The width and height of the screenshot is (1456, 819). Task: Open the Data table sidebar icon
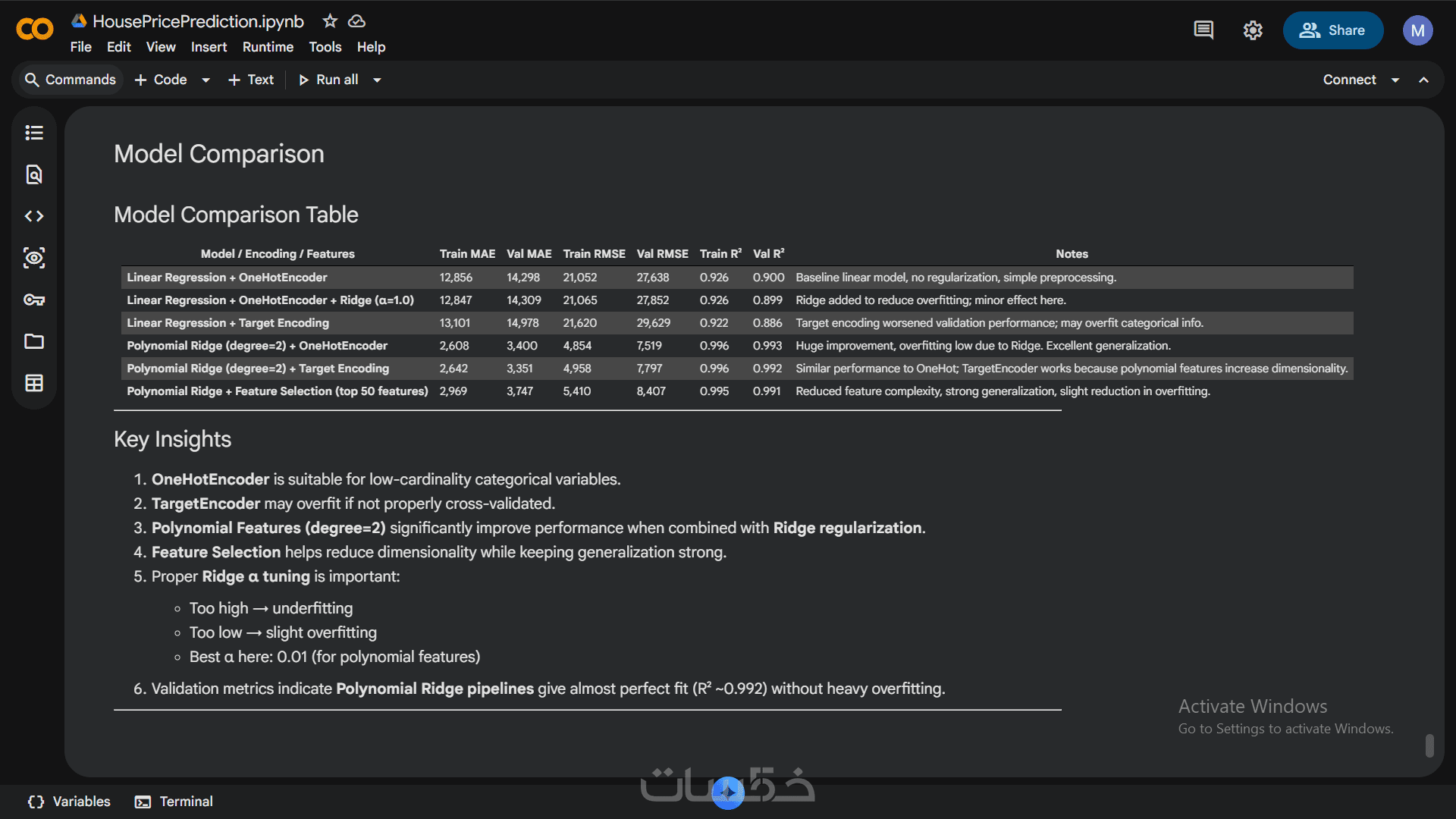[34, 383]
